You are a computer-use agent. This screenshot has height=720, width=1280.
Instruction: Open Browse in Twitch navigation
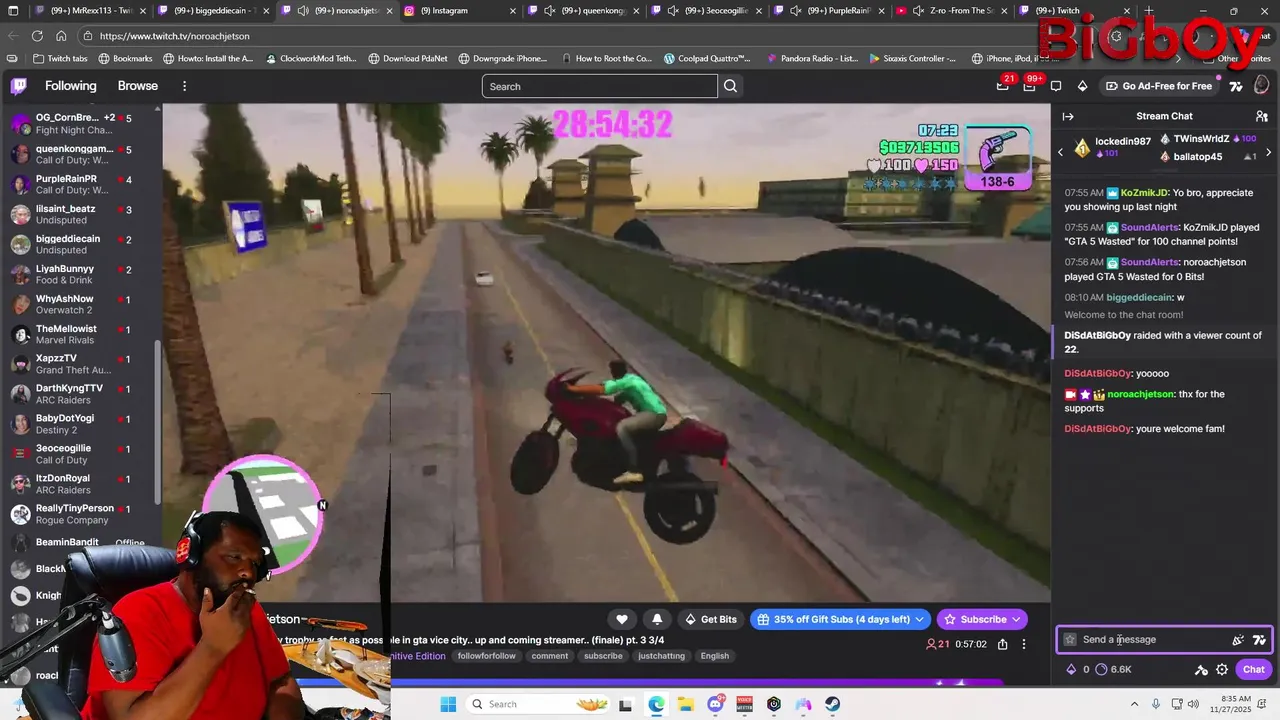coord(138,86)
